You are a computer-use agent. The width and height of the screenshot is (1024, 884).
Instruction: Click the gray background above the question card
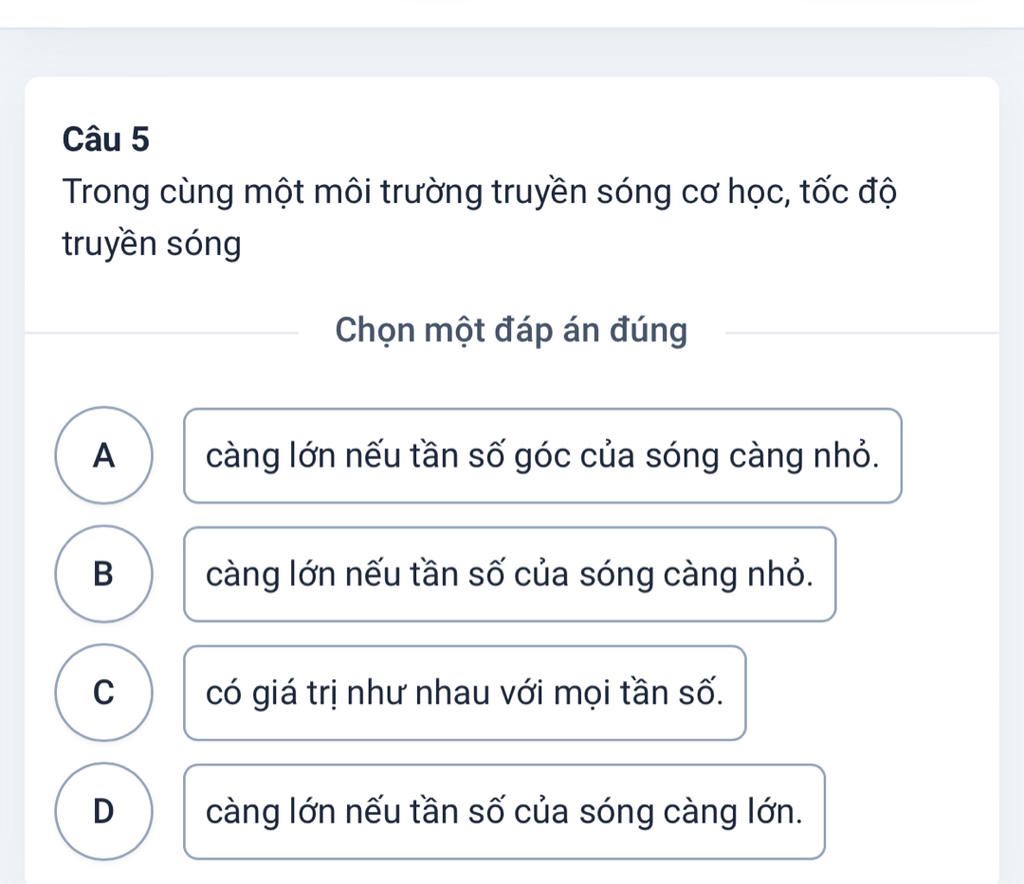point(512,52)
